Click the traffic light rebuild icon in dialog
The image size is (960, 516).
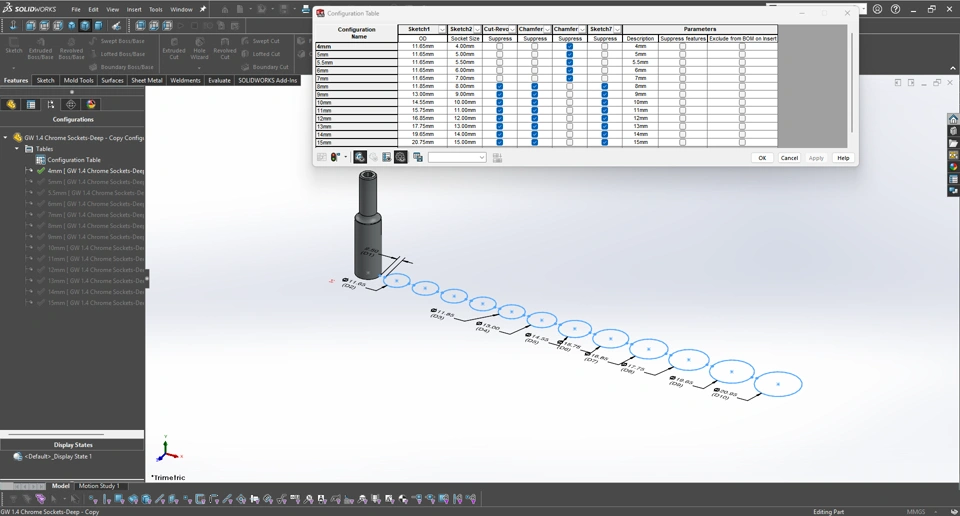335,157
